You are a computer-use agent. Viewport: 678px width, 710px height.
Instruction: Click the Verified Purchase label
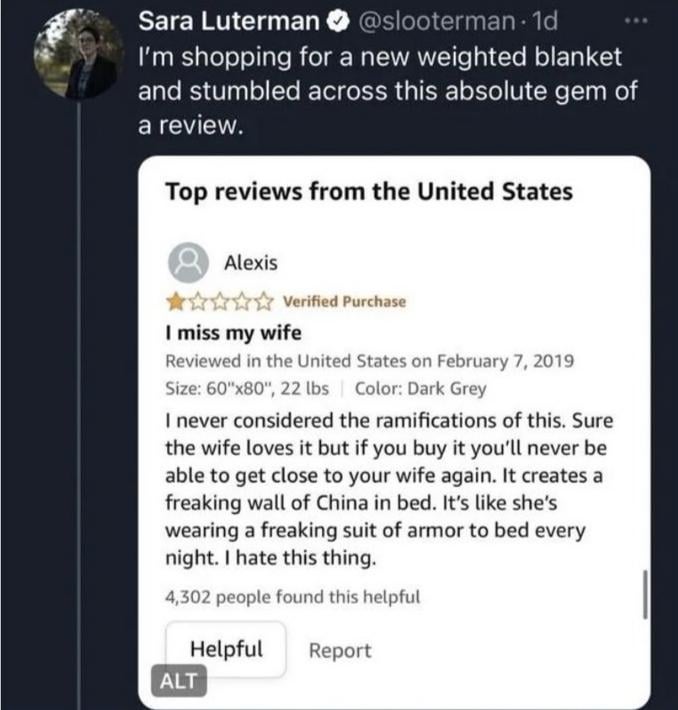tap(344, 302)
